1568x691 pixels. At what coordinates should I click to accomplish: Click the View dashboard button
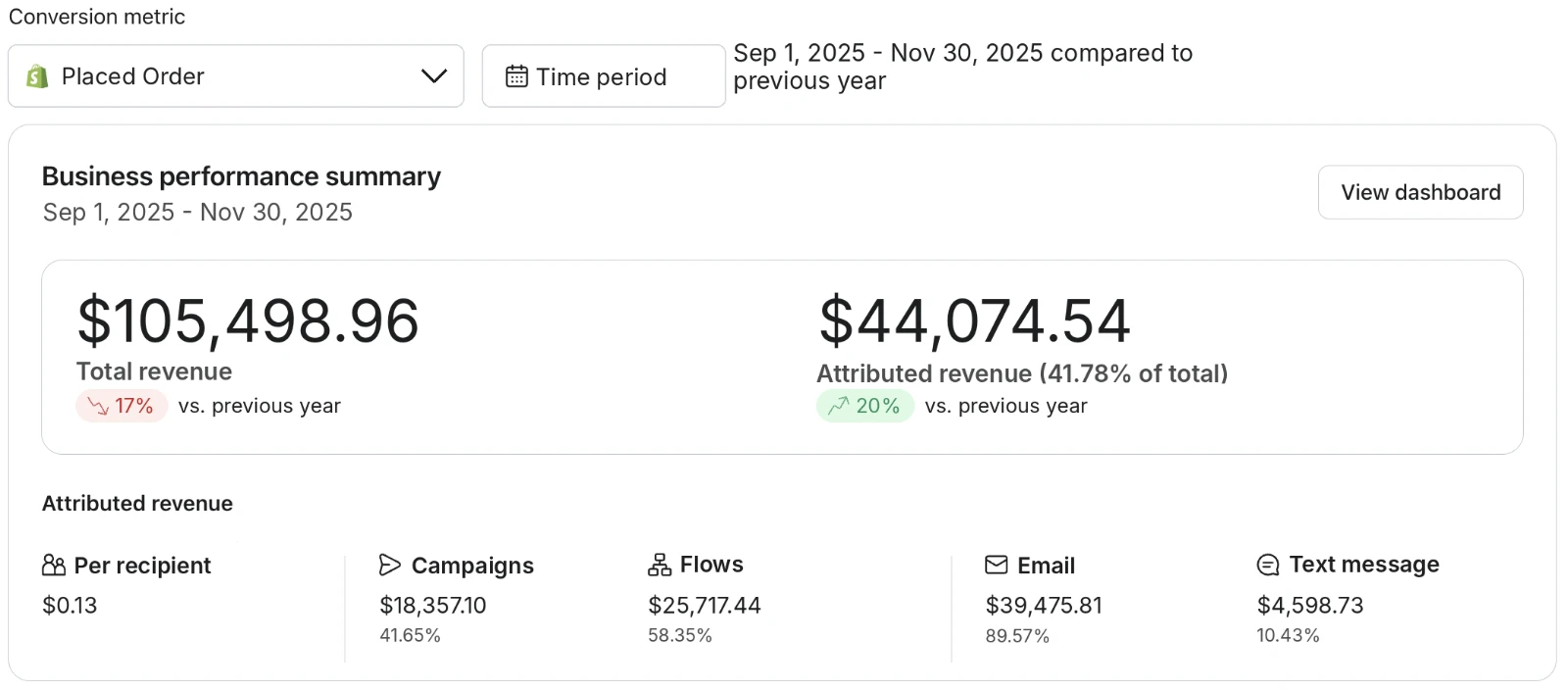(x=1420, y=192)
